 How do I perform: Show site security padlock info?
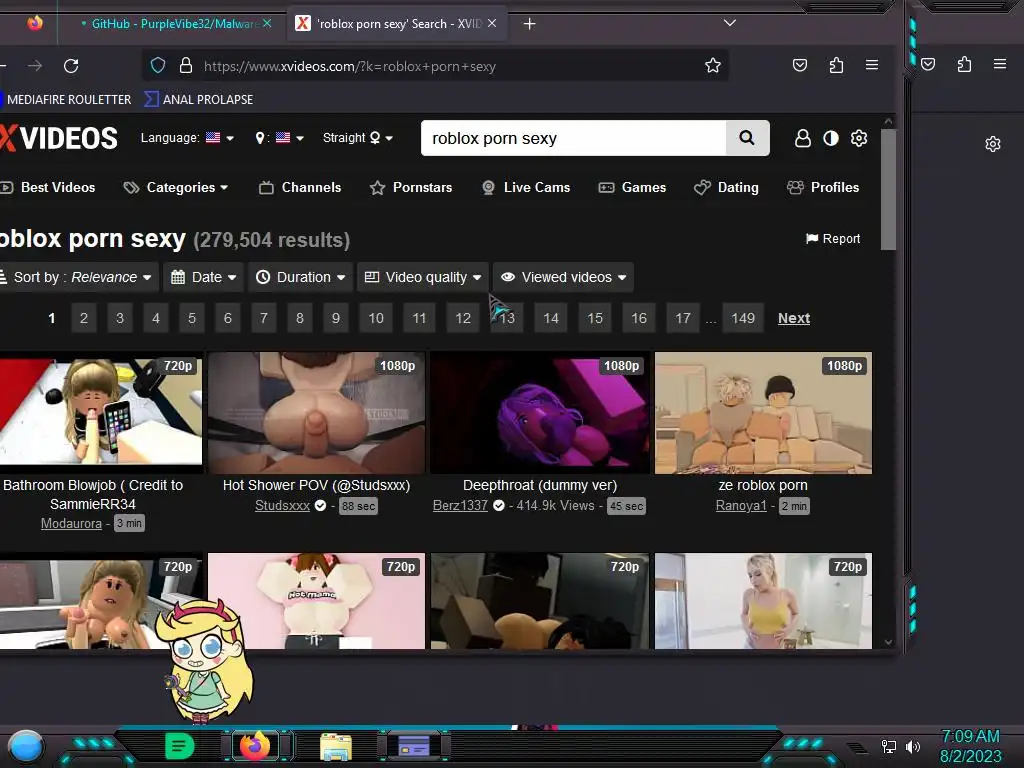[186, 65]
